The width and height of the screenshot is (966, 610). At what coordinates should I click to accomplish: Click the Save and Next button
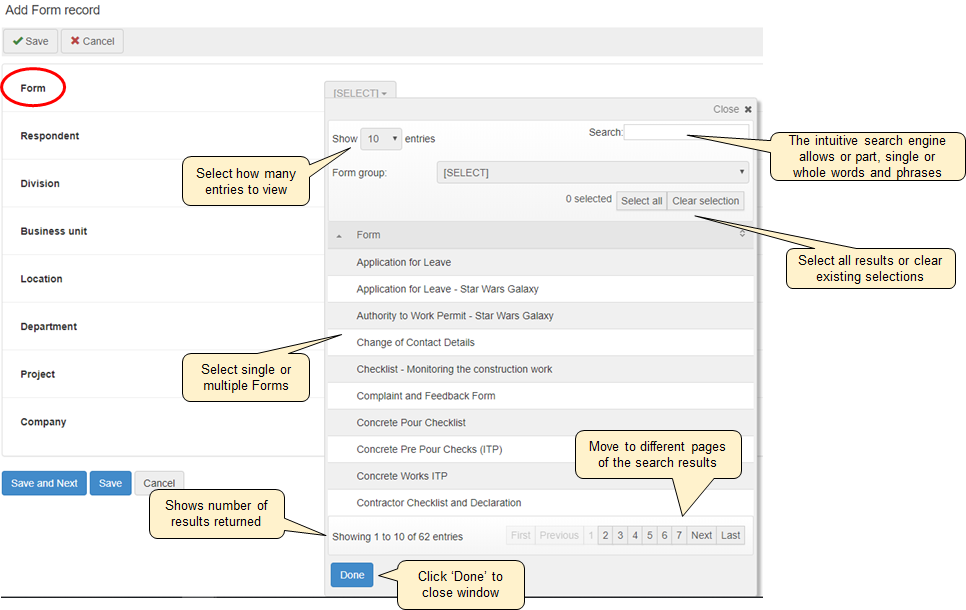click(x=44, y=483)
